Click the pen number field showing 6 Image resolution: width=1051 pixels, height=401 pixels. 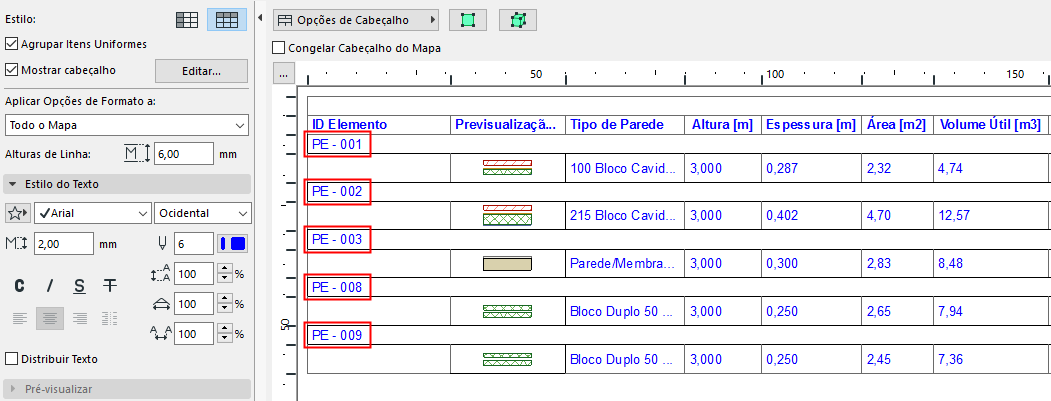tap(194, 243)
